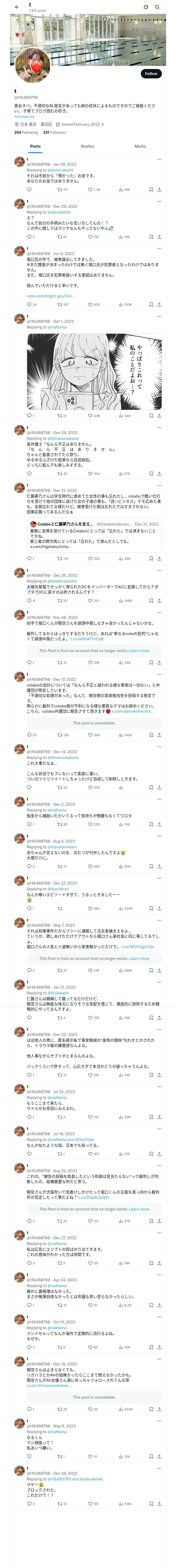This screenshot has height=1568, width=176.
Task: Open the more menu on Jan 29, 2023 post
Action: tap(159, 159)
